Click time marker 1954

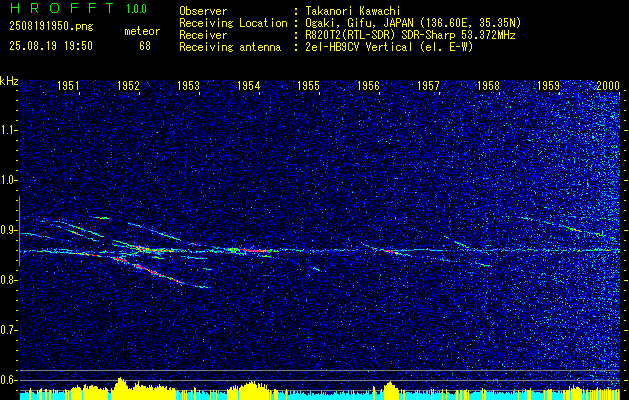point(248,85)
